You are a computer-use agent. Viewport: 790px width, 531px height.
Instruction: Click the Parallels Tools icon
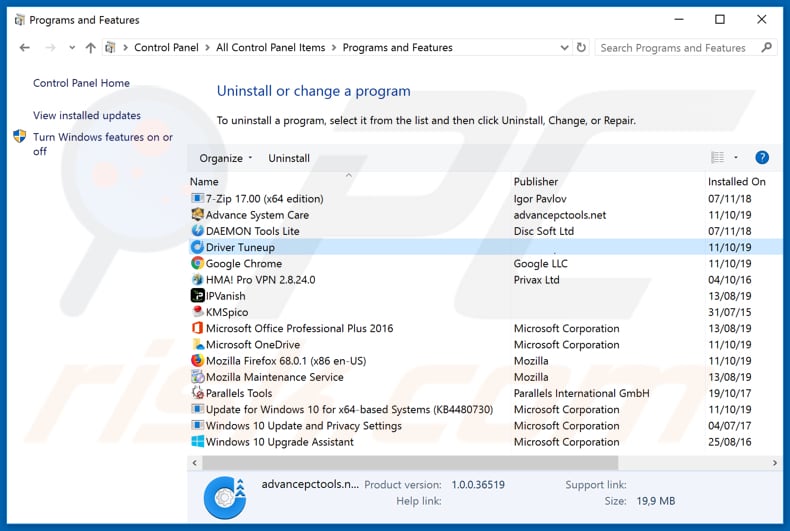(197, 393)
